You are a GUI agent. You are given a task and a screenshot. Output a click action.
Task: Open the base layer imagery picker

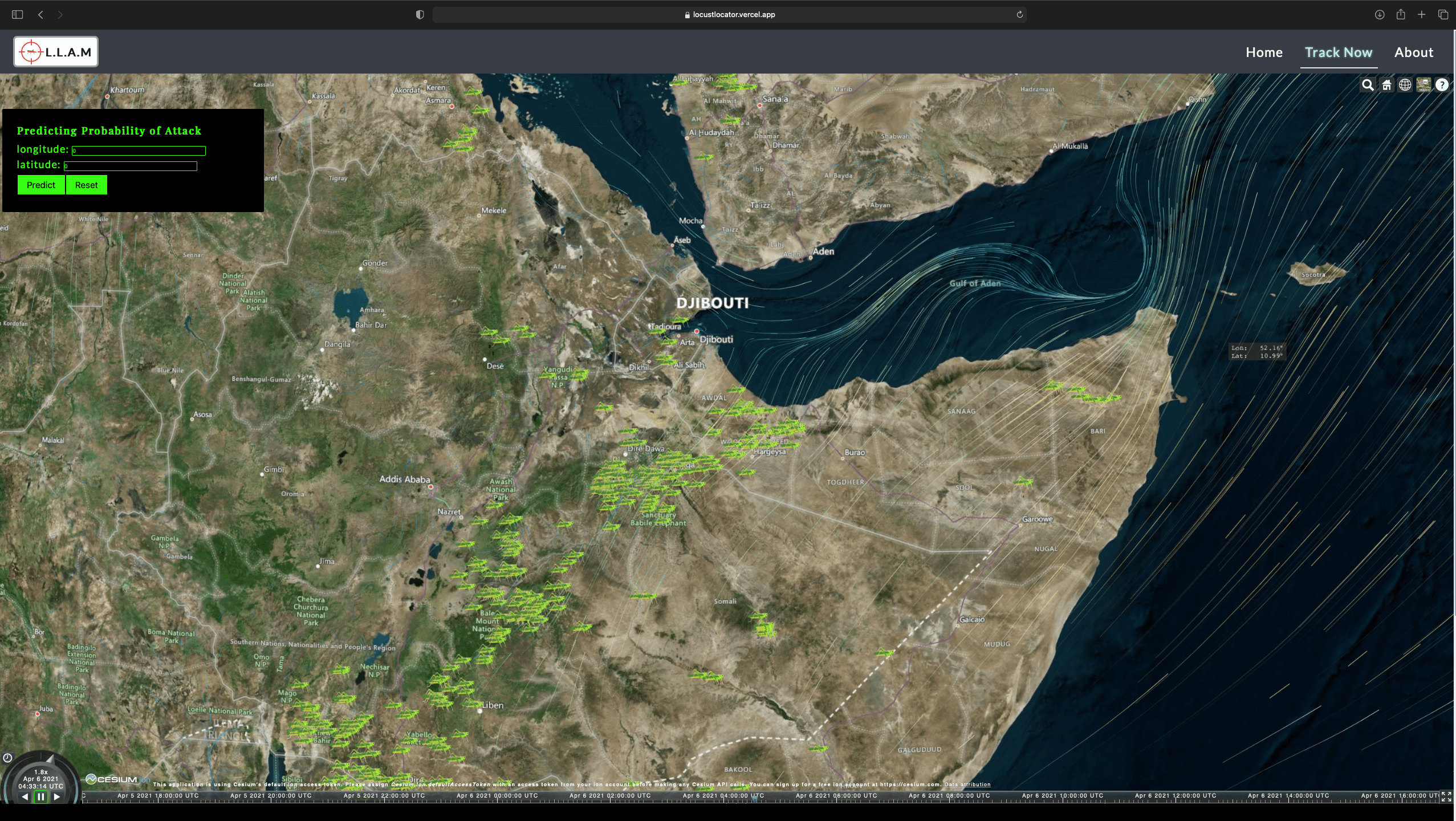tap(1424, 85)
